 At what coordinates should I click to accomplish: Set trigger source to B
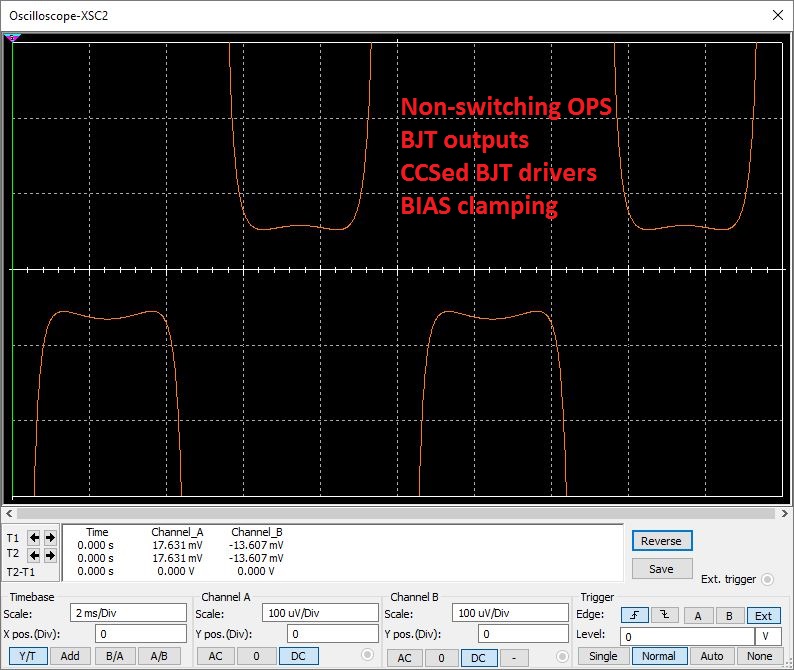pos(730,616)
